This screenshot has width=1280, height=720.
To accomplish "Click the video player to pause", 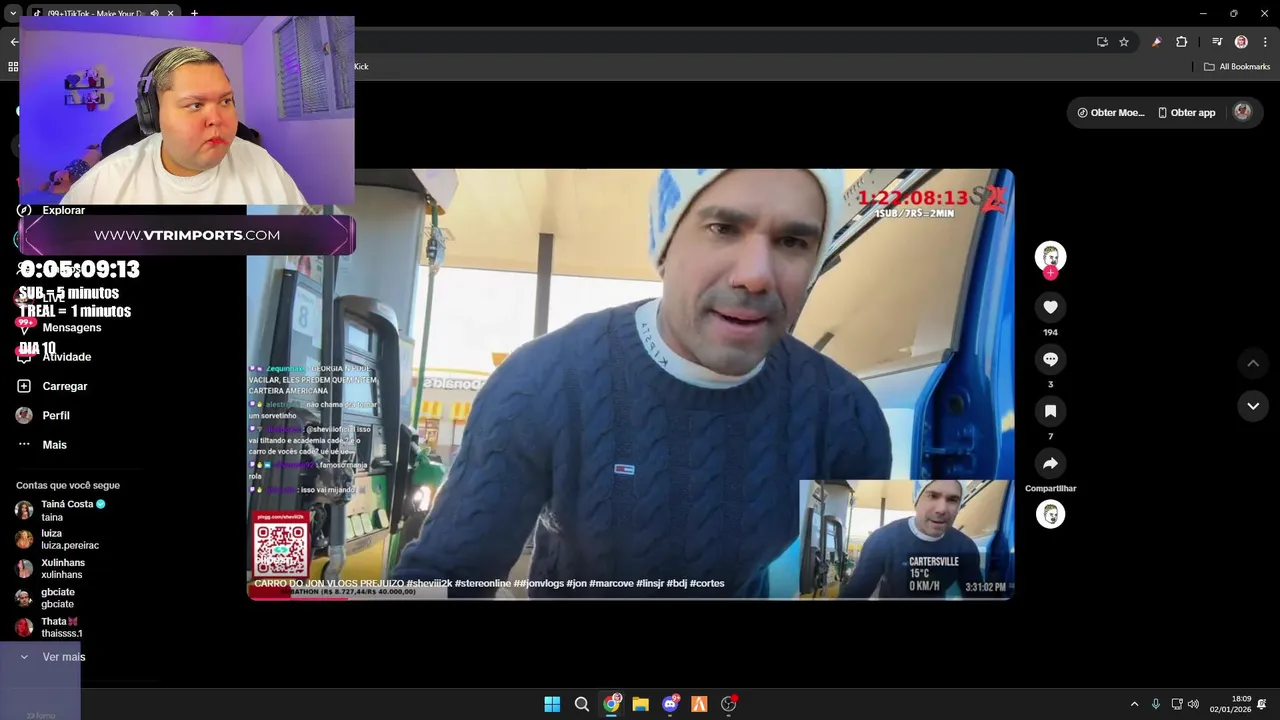I will point(630,384).
